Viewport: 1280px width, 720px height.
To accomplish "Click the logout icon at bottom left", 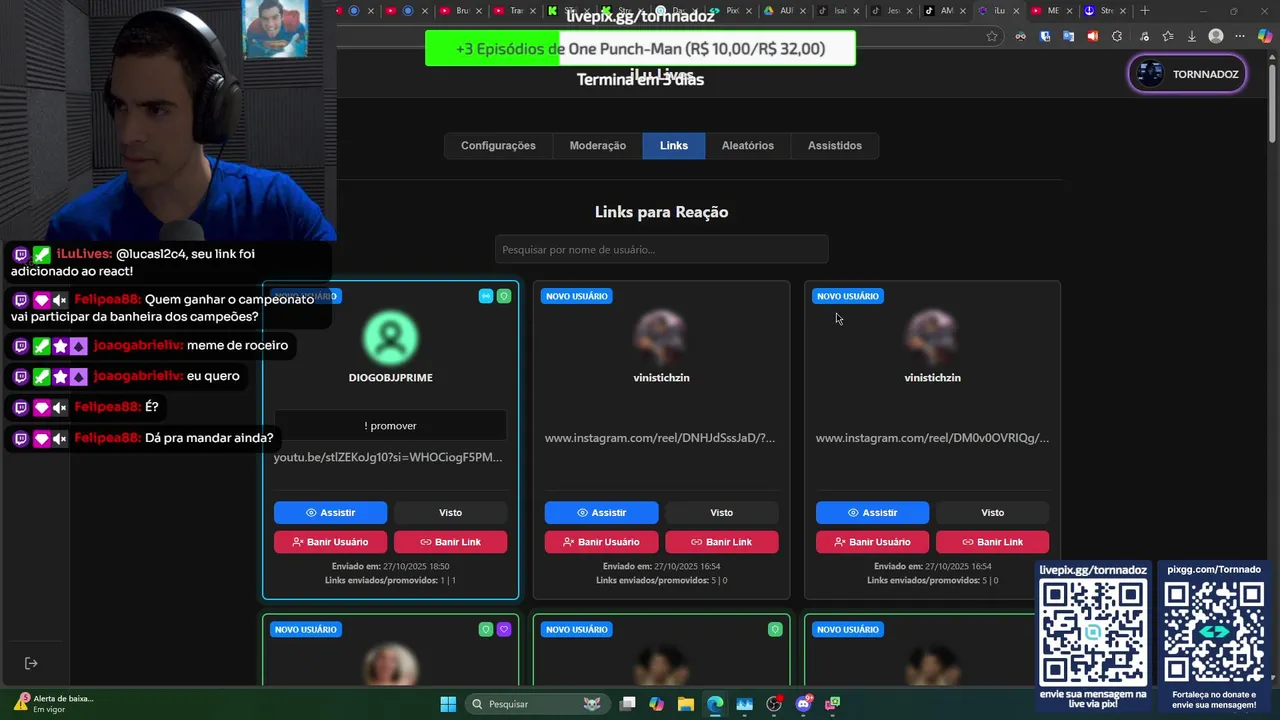I will tap(31, 663).
